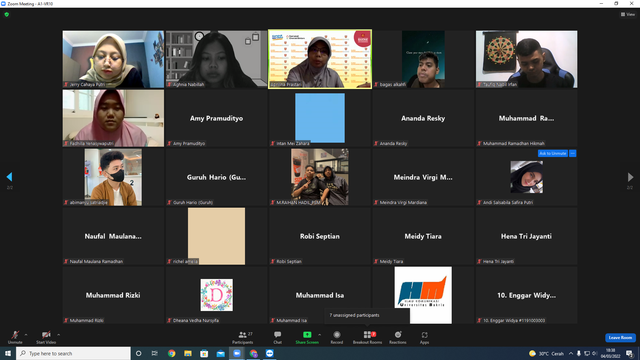
Task: Open video options arrow next to Start Video
Action: pos(59,335)
